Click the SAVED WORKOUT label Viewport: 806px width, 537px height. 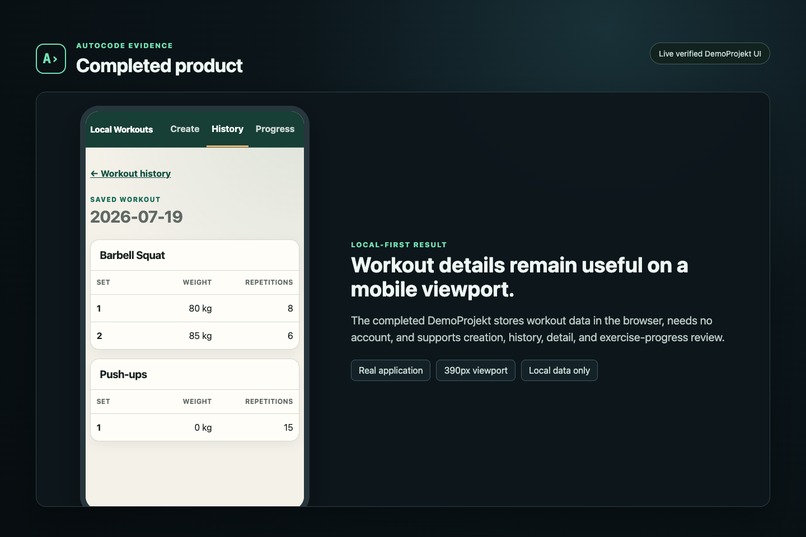[125, 199]
